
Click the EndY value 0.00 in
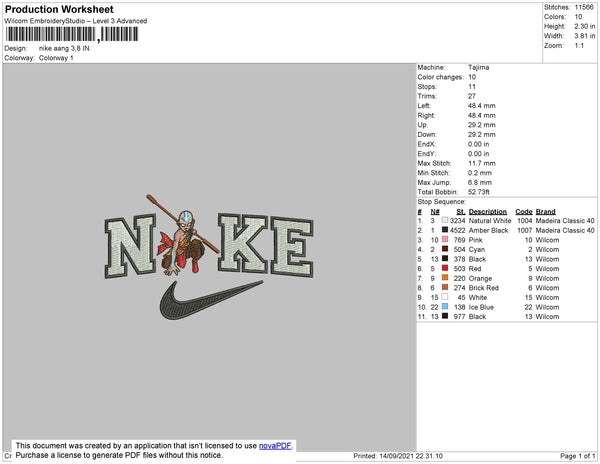(x=479, y=154)
